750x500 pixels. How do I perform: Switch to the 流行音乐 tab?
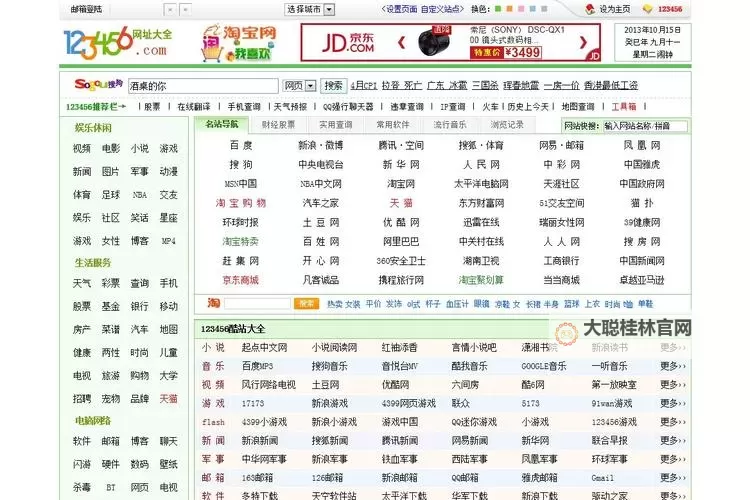[x=450, y=125]
